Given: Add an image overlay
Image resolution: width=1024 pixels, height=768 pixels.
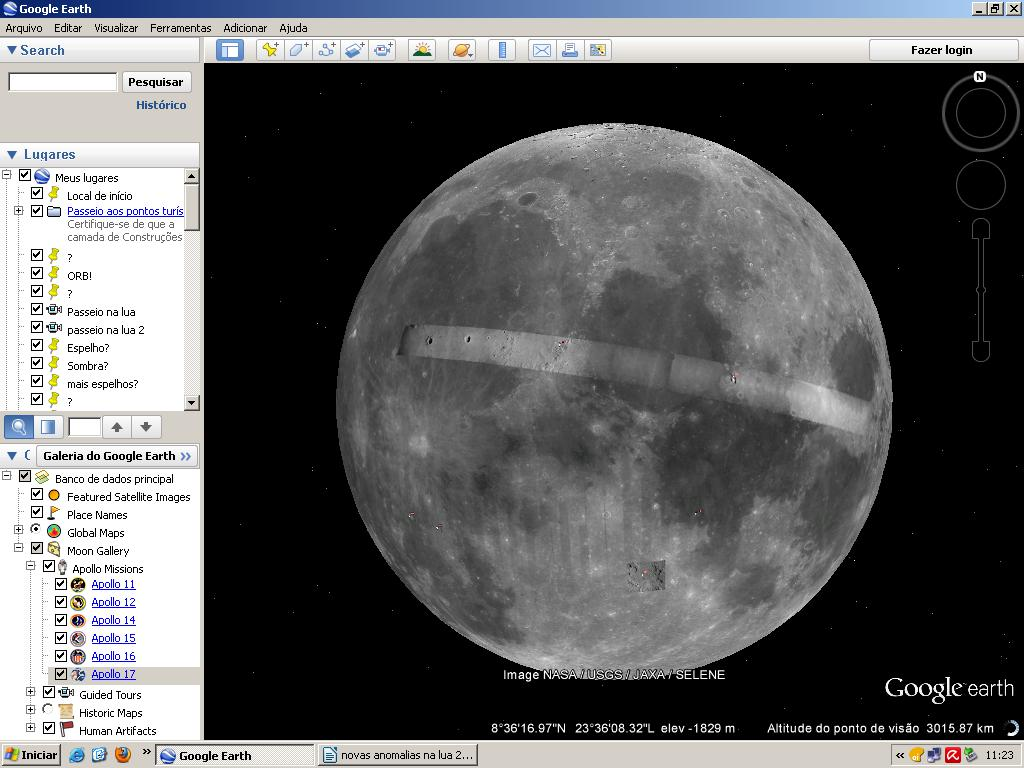Looking at the screenshot, I should [x=355, y=50].
